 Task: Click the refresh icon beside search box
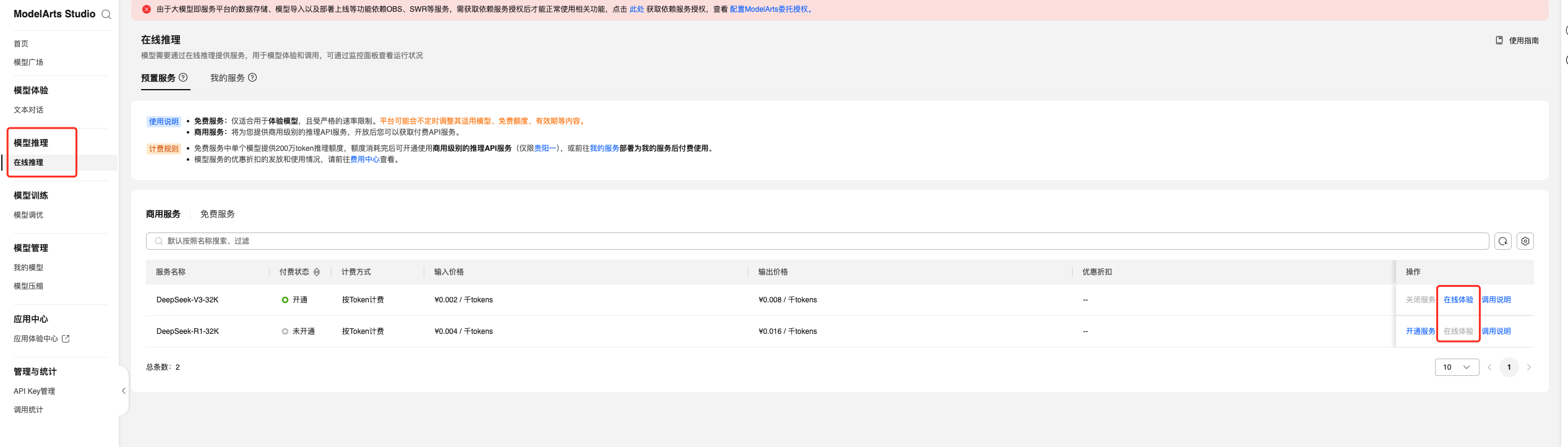(x=1503, y=241)
